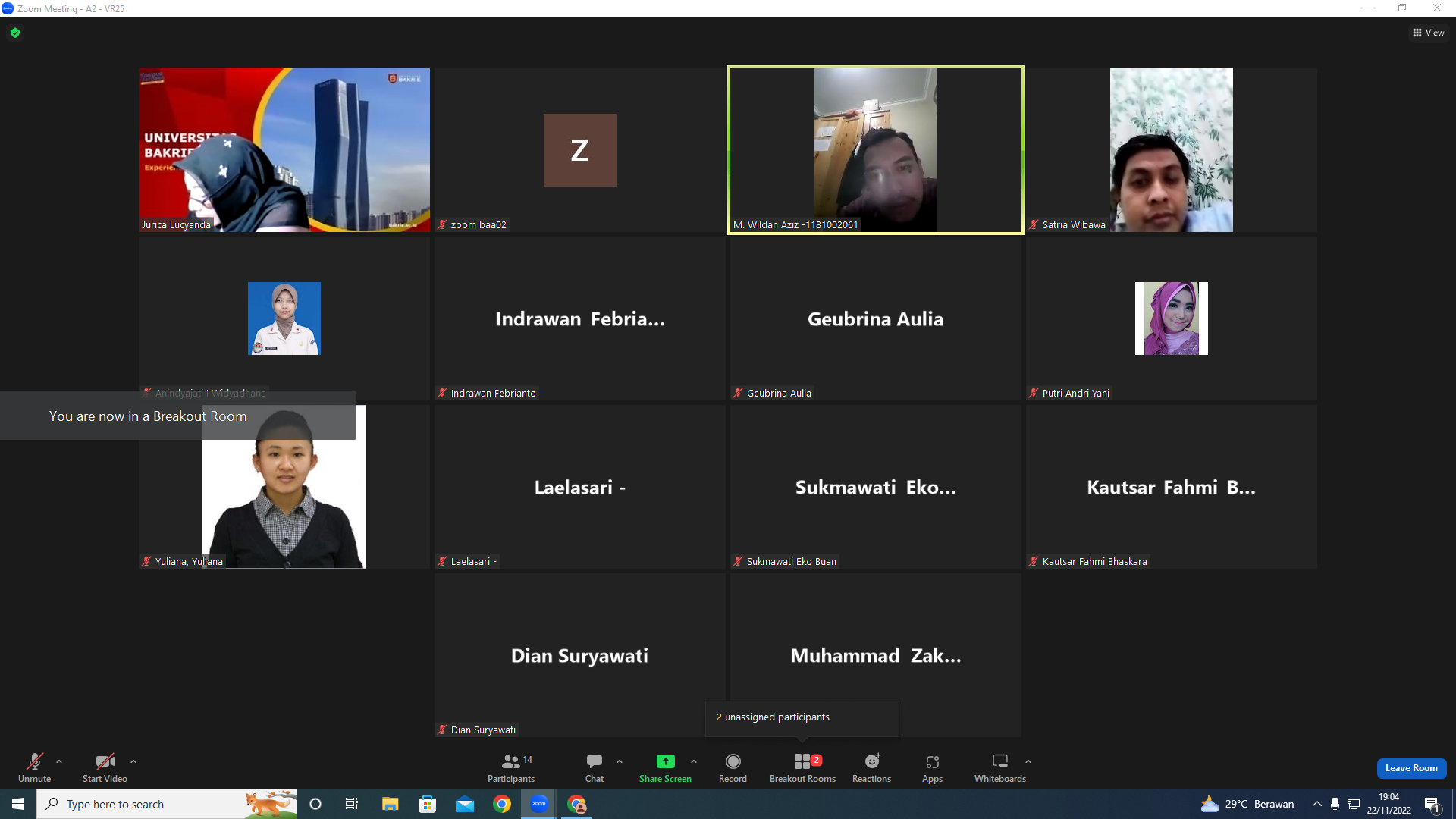Screen dimensions: 1456x819
Task: Click the 2 unassigned participants tooltip
Action: pyautogui.click(x=802, y=717)
